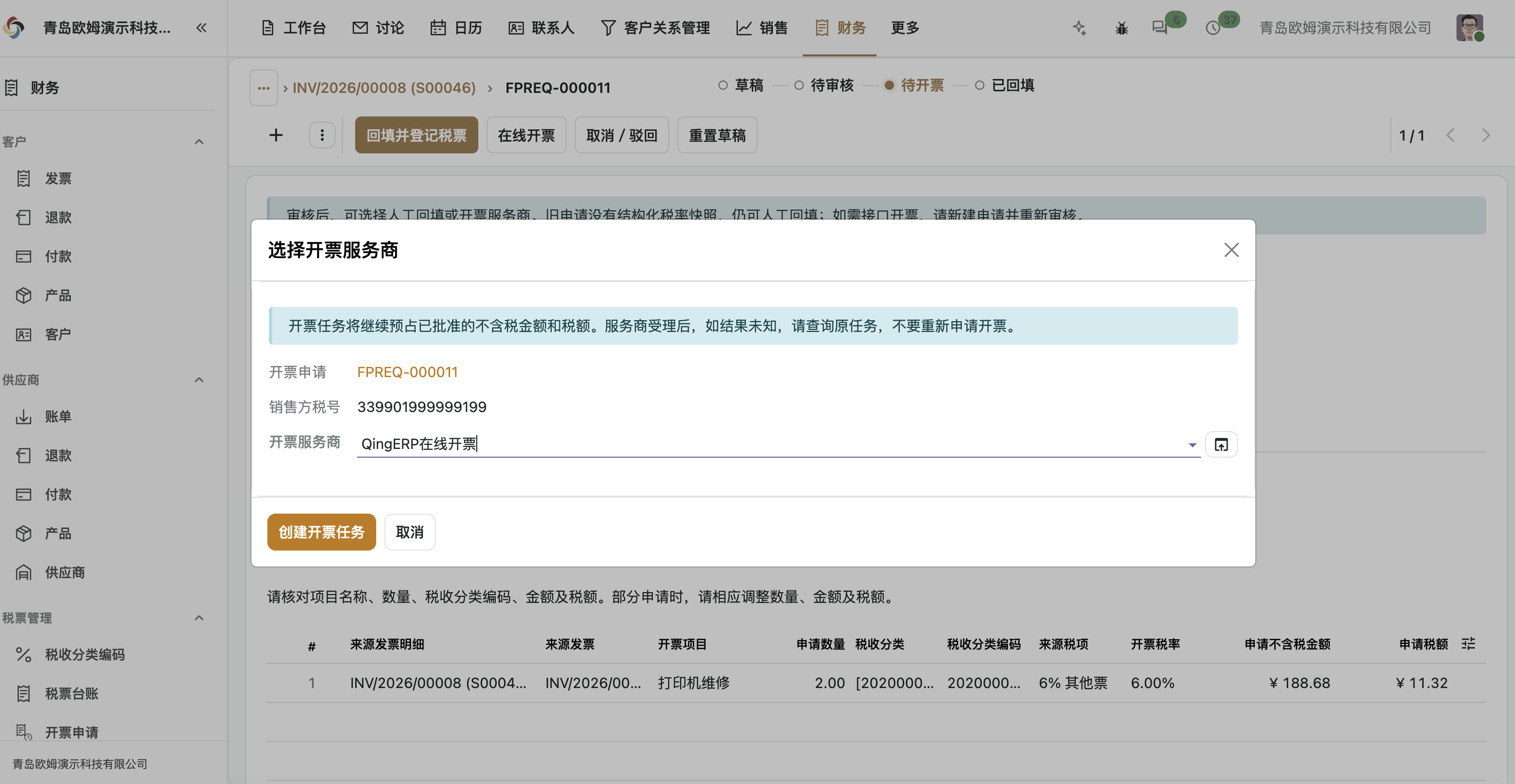
Task: Go to 销售 menu
Action: click(762, 28)
